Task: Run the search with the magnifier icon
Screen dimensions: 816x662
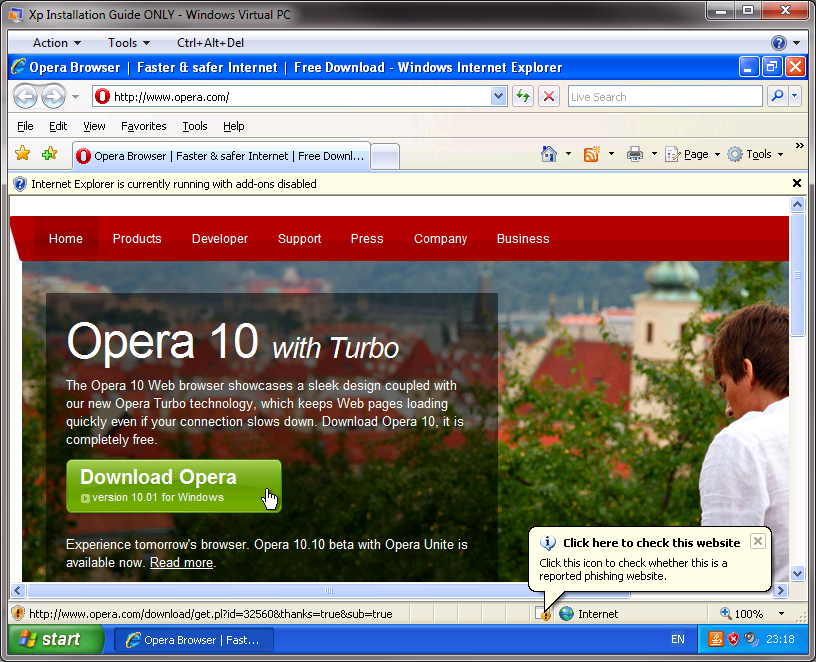Action: point(777,96)
